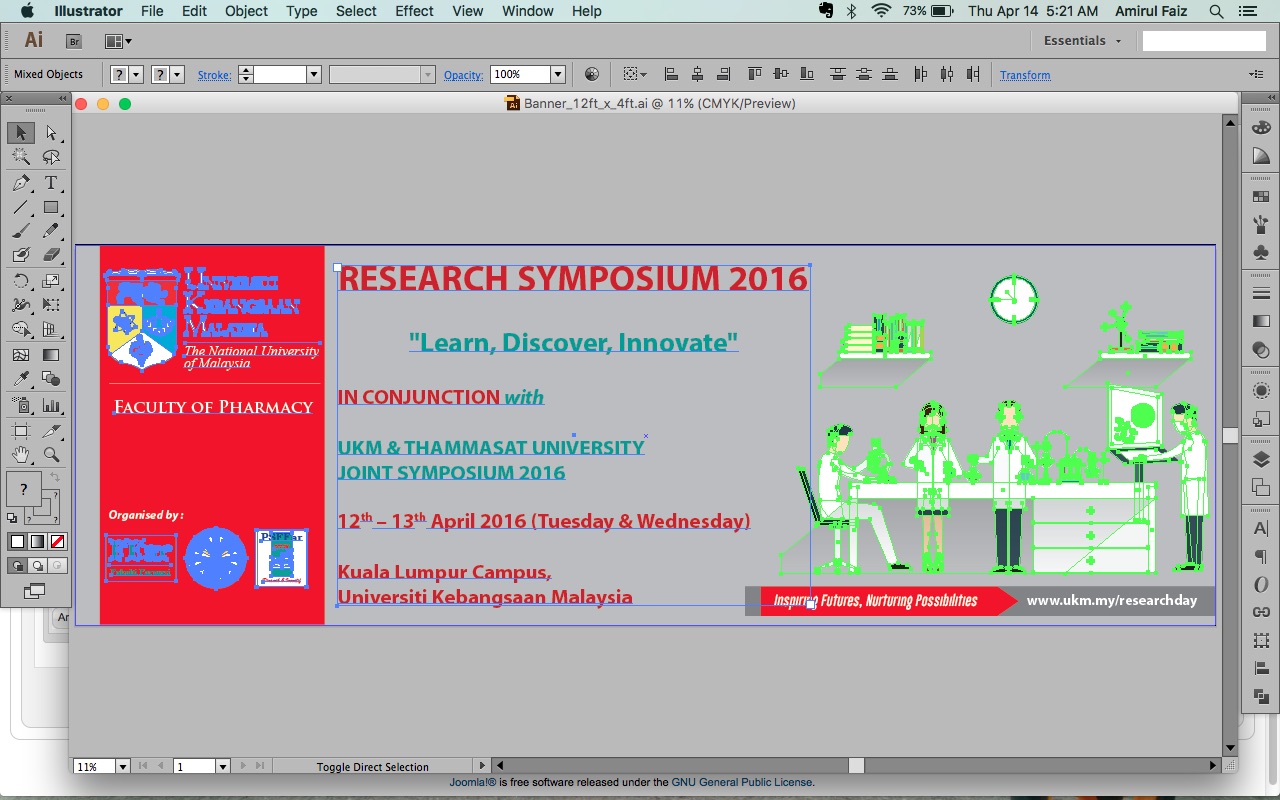Open Essentials workspace switcher
Viewport: 1280px width, 800px height.
pos(1082,41)
